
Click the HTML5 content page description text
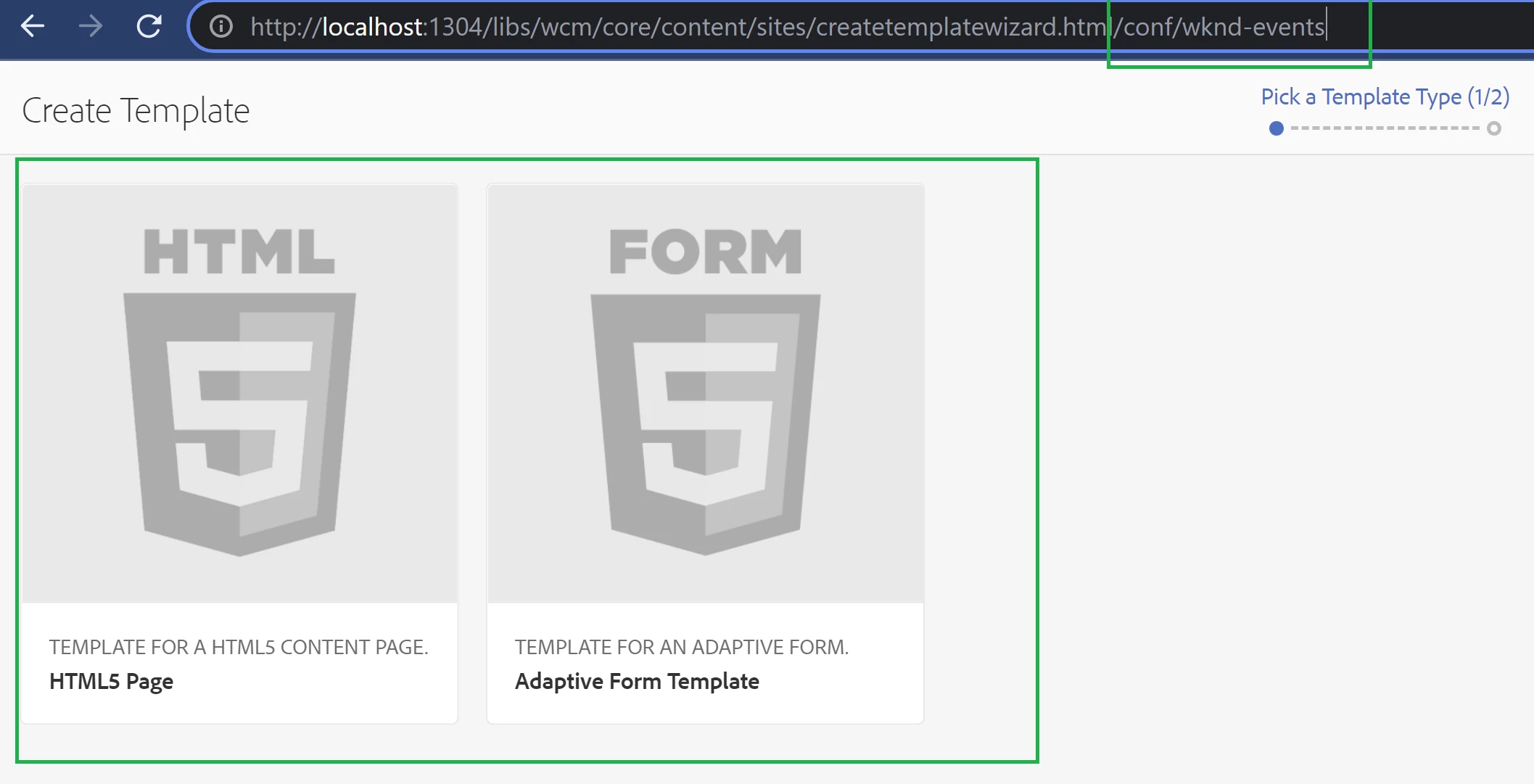click(x=239, y=647)
